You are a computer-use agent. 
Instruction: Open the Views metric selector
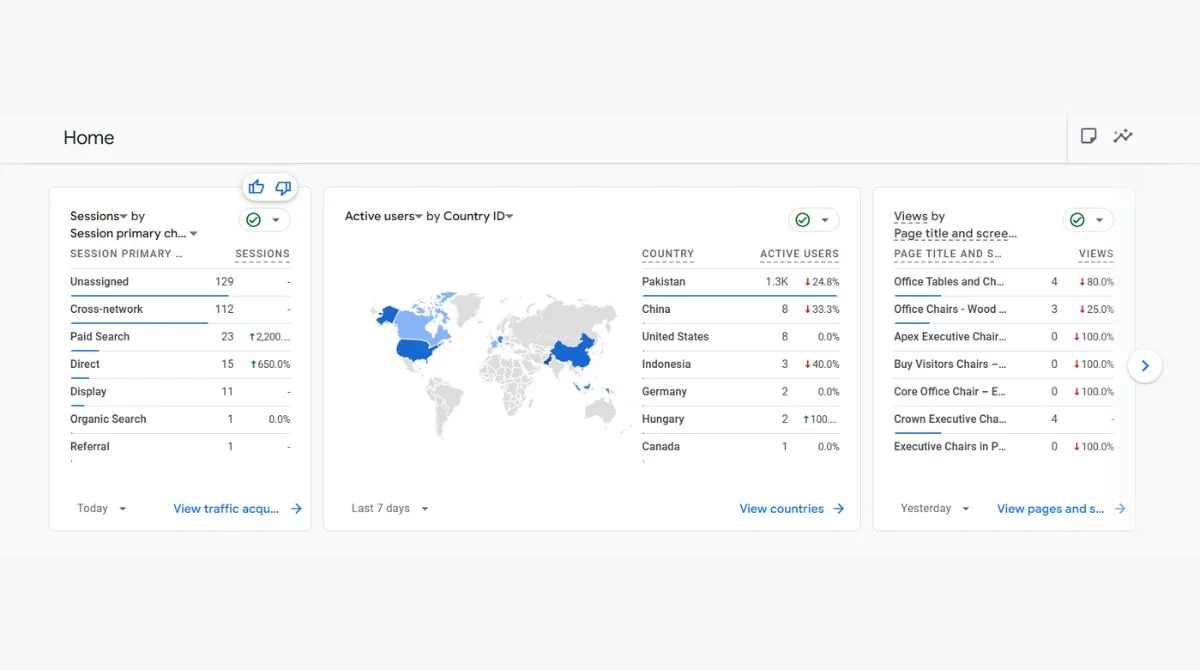911,216
